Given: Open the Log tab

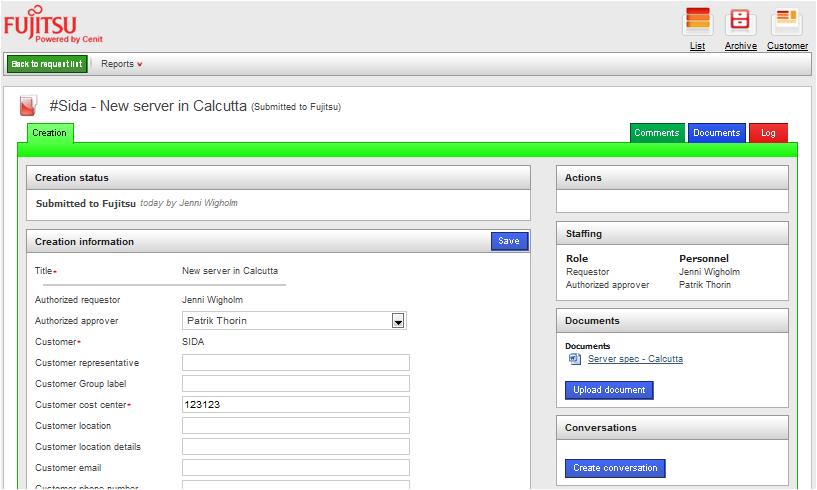Looking at the screenshot, I should [x=768, y=133].
